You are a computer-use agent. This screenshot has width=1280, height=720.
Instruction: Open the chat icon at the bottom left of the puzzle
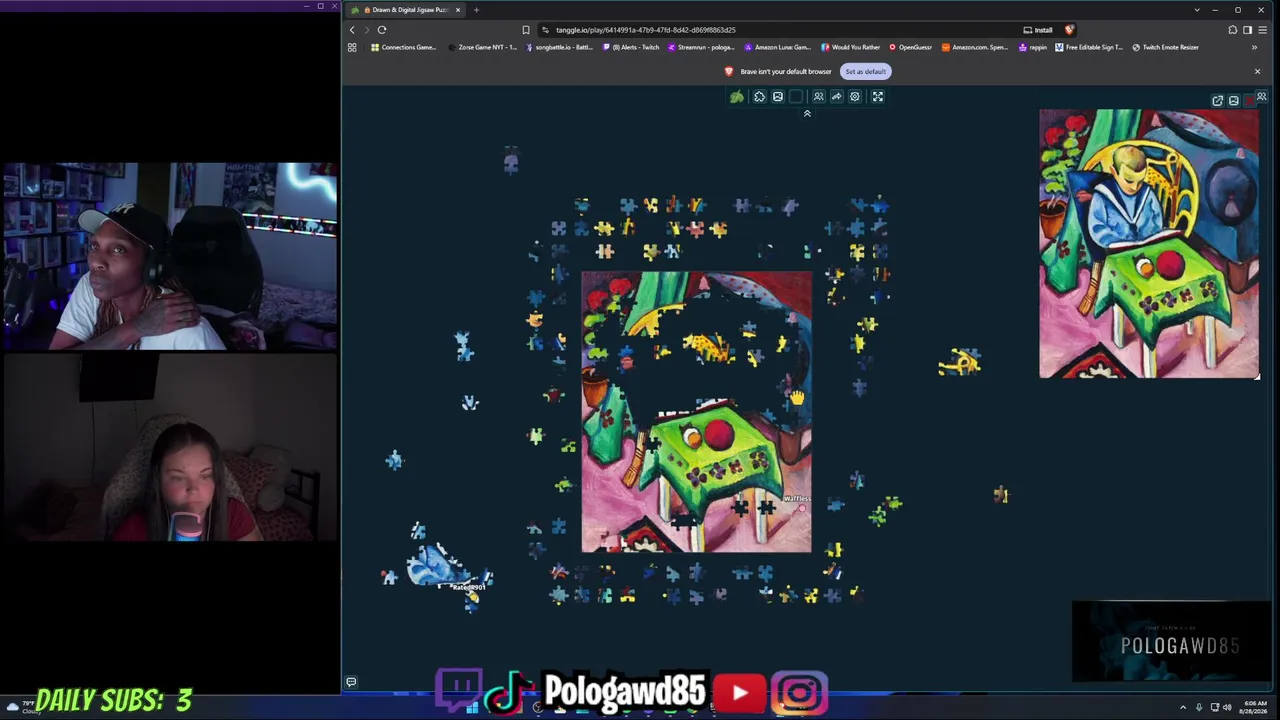click(351, 682)
